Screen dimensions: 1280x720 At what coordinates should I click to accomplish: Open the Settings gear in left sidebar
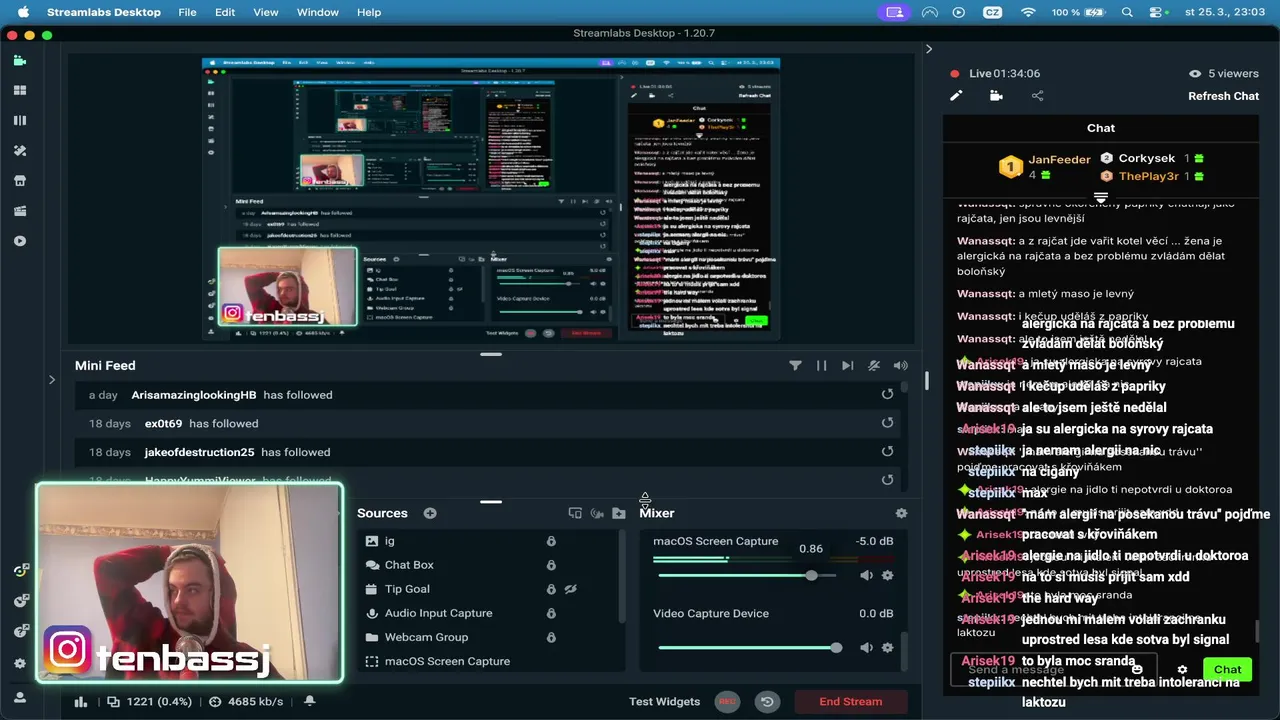[19, 664]
